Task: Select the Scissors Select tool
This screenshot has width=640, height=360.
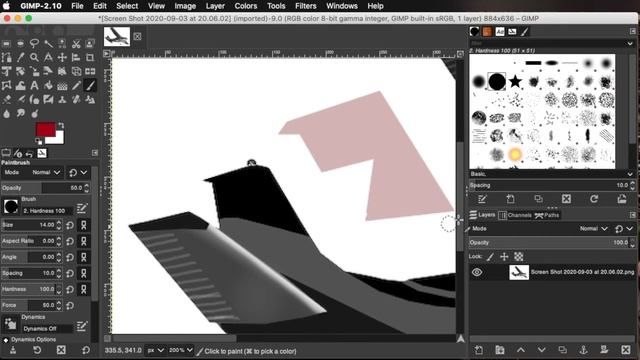Action: tap(76, 44)
